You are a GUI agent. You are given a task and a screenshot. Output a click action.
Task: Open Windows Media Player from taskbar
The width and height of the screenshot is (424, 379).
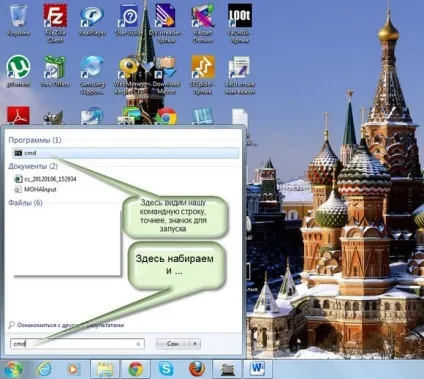[73, 369]
